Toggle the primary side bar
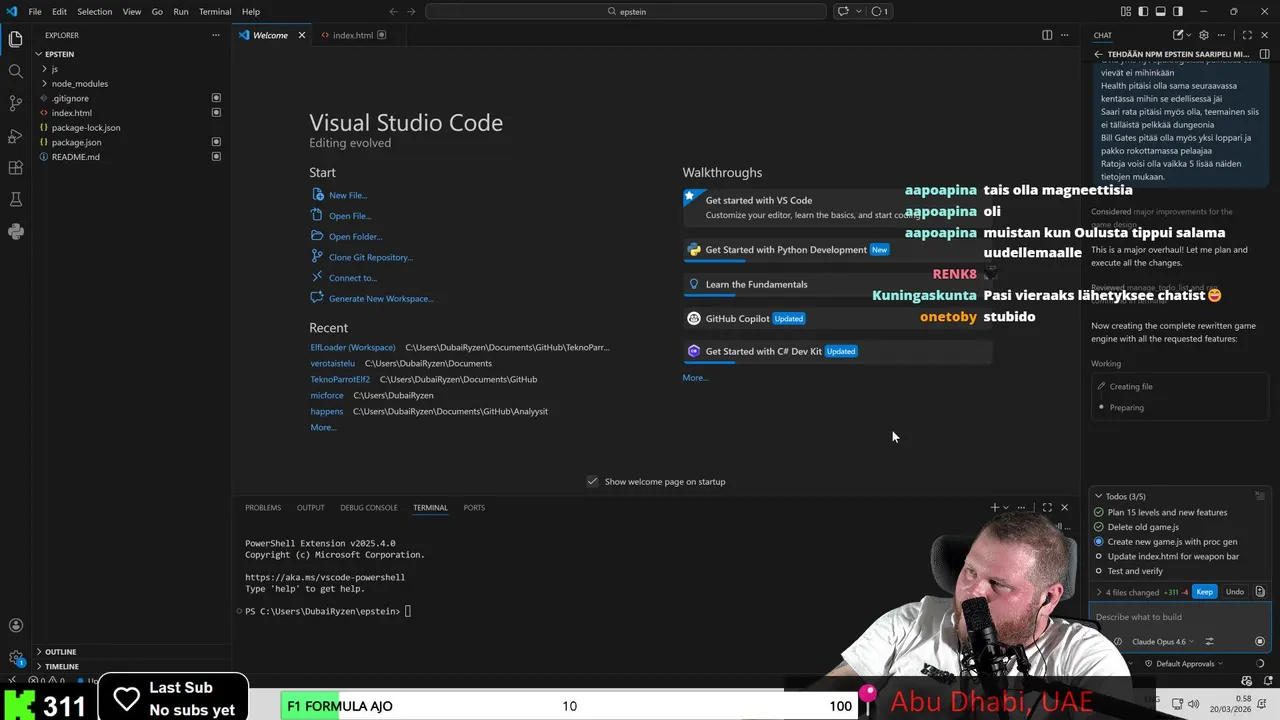 pos(1144,12)
